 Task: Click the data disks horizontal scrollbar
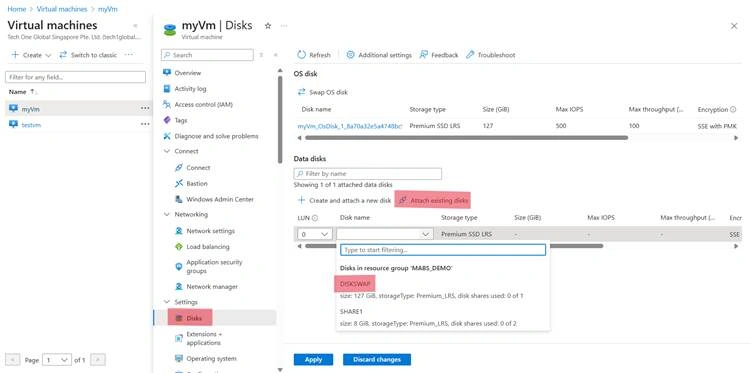coord(454,246)
